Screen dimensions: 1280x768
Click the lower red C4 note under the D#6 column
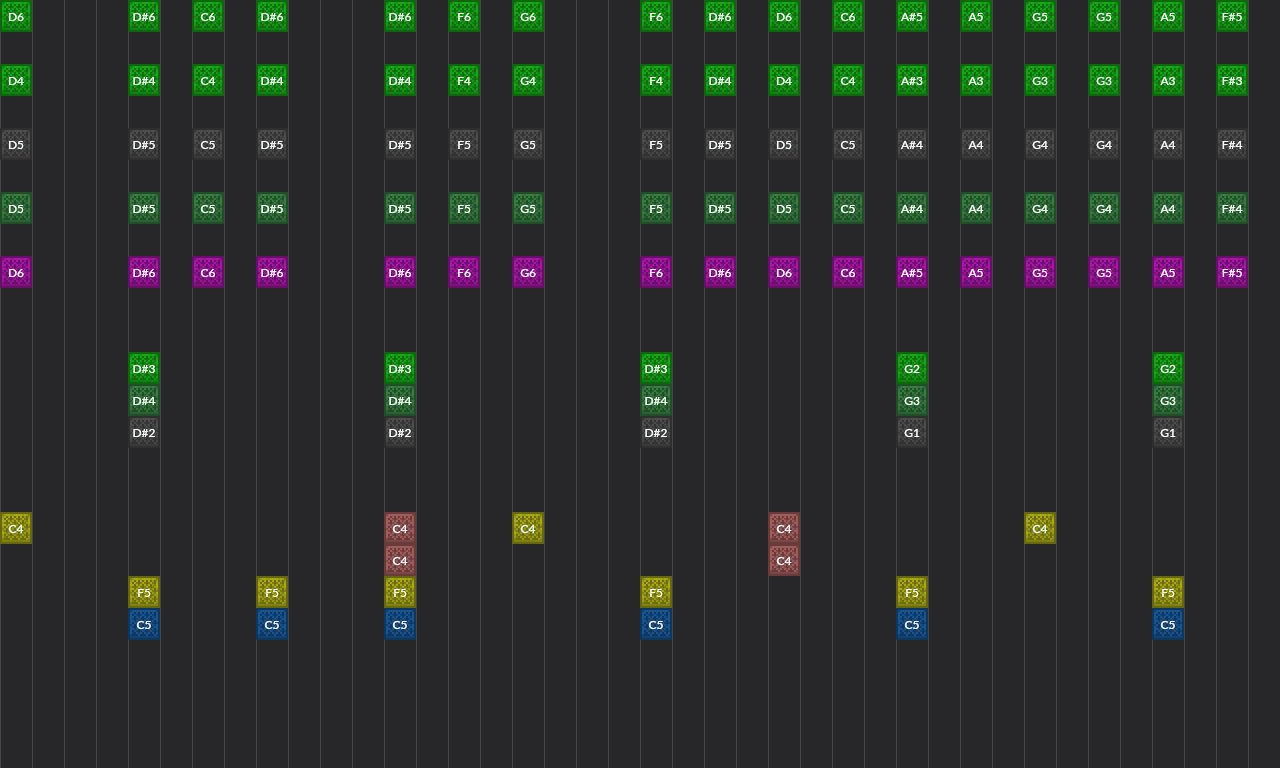click(399, 560)
